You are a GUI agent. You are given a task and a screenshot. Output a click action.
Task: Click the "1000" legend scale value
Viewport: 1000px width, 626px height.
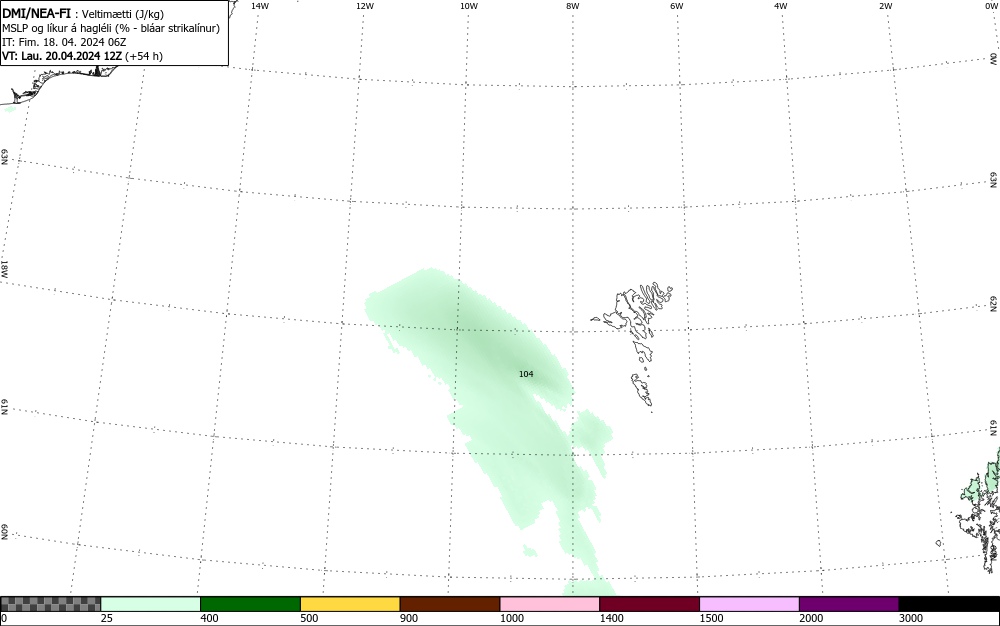(511, 618)
